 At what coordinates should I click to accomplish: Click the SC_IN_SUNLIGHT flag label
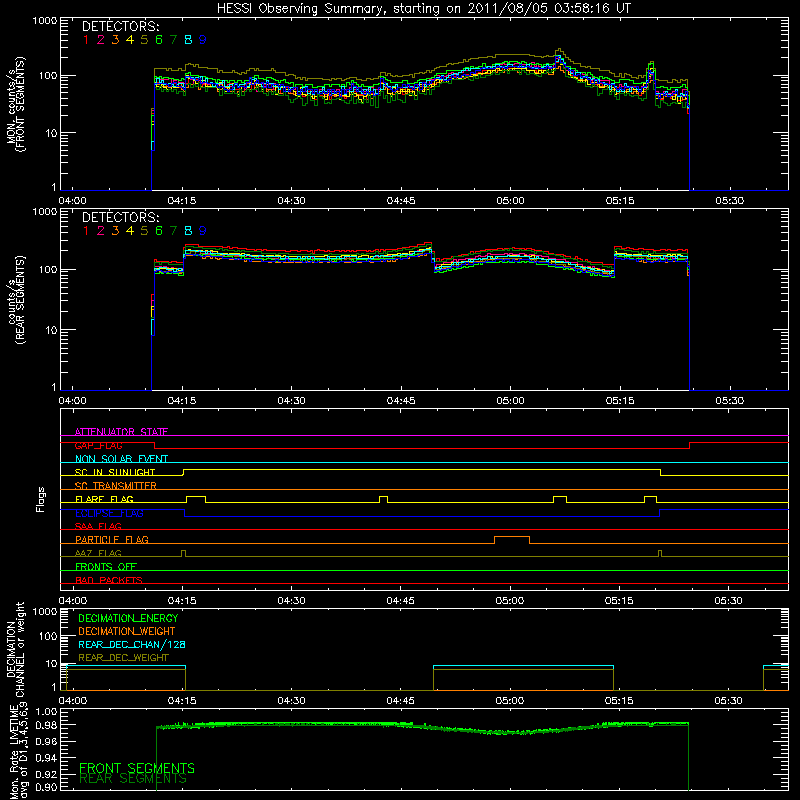(x=115, y=472)
